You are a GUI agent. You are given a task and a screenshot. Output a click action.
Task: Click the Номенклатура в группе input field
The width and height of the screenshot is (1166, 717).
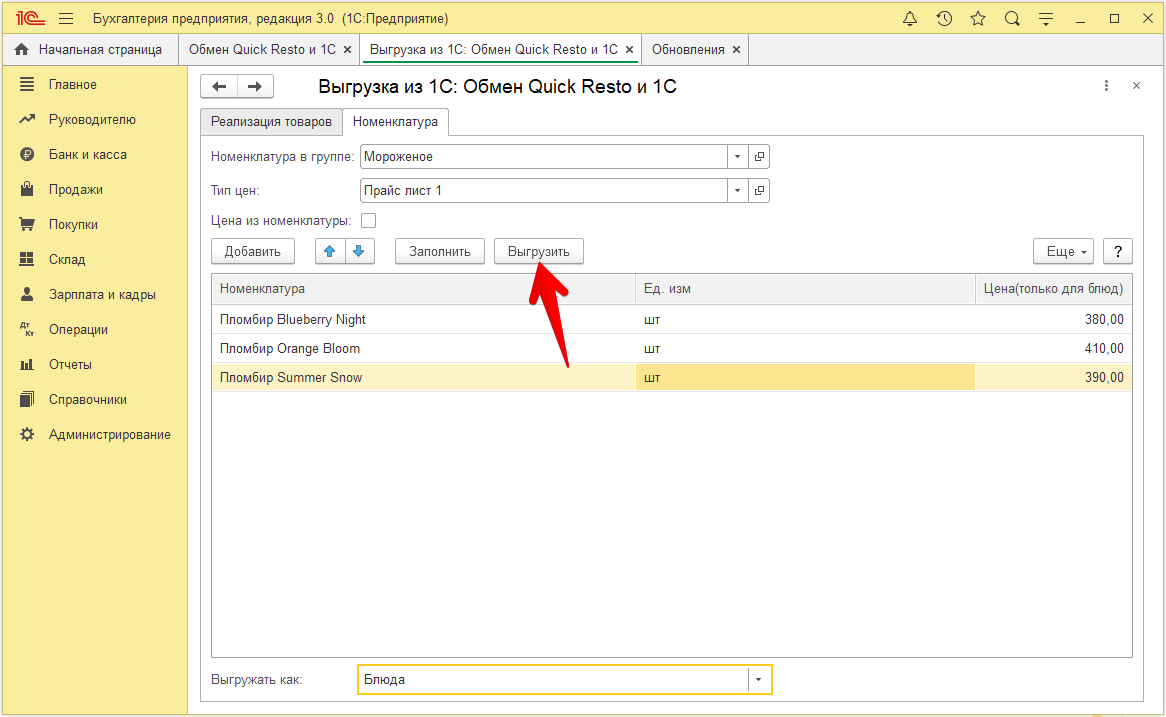tap(544, 156)
